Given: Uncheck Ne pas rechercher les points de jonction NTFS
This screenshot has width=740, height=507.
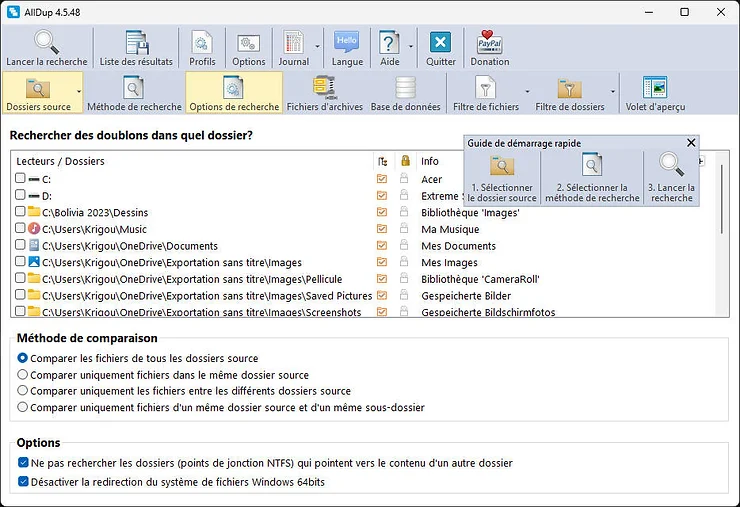Looking at the screenshot, I should (23, 463).
